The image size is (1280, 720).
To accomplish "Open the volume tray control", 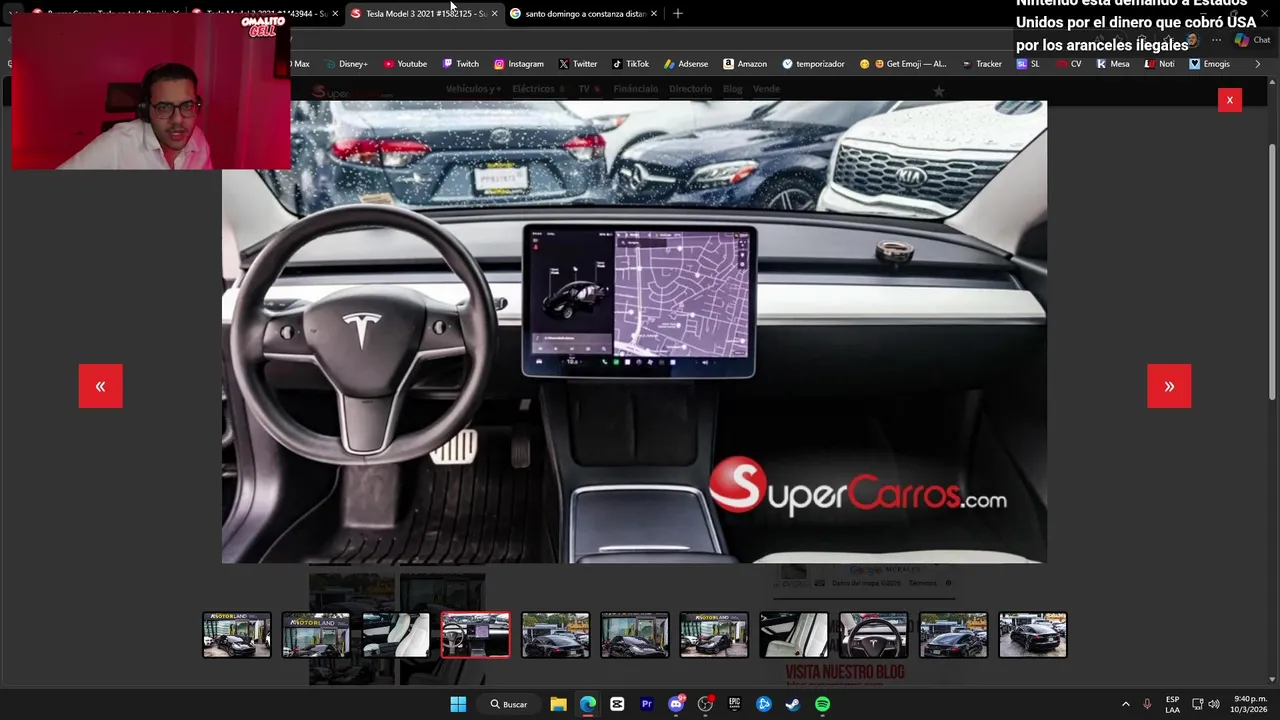I will [1214, 704].
